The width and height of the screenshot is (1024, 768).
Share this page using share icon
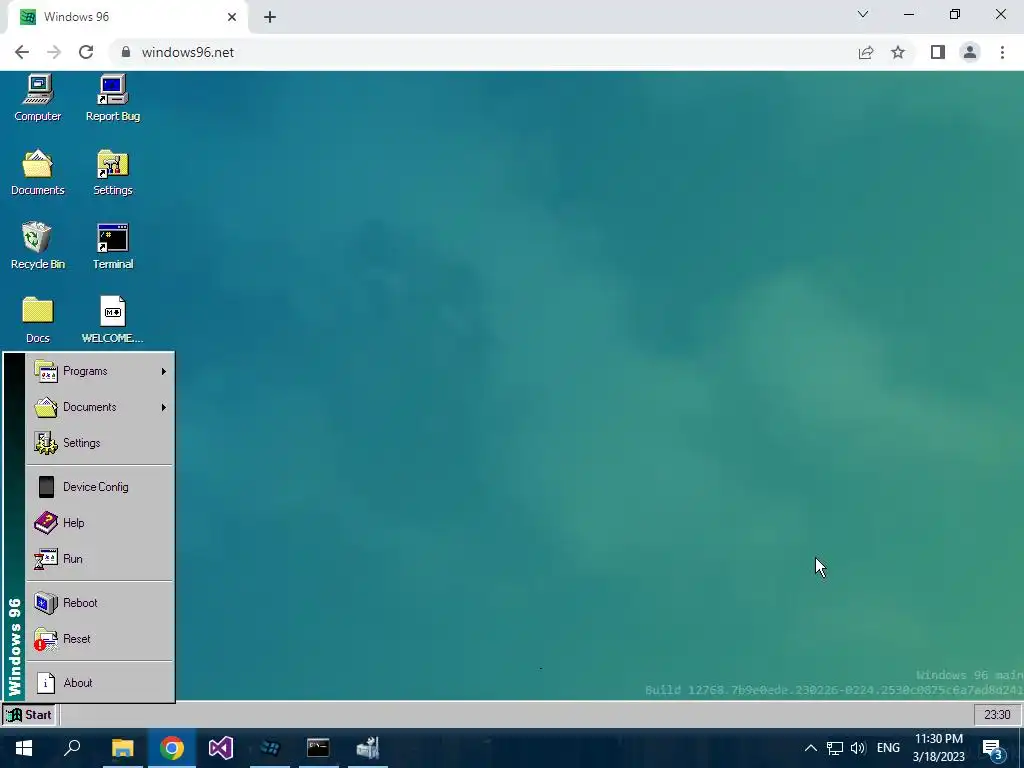point(866,52)
